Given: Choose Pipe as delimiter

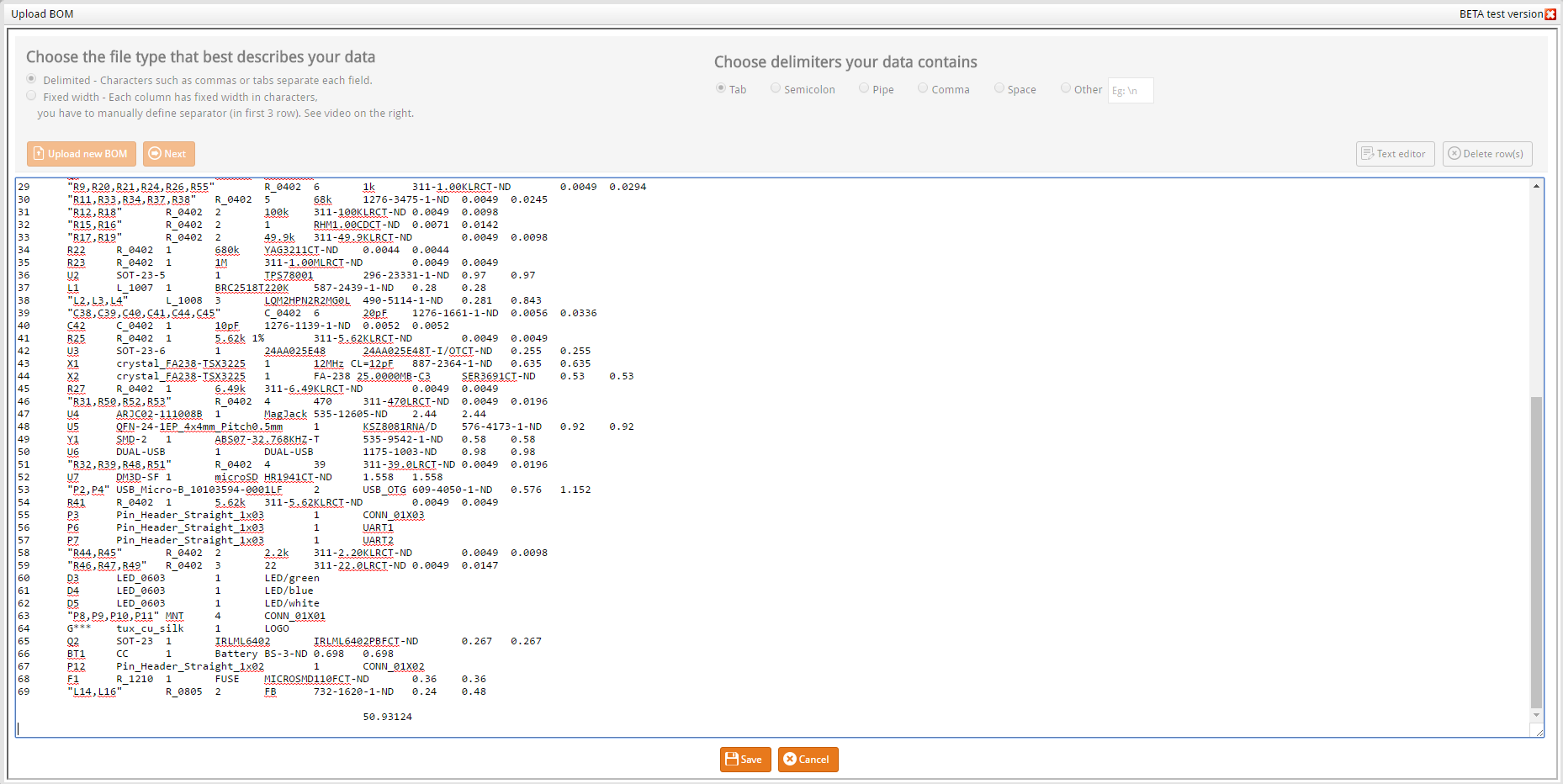Looking at the screenshot, I should [864, 88].
